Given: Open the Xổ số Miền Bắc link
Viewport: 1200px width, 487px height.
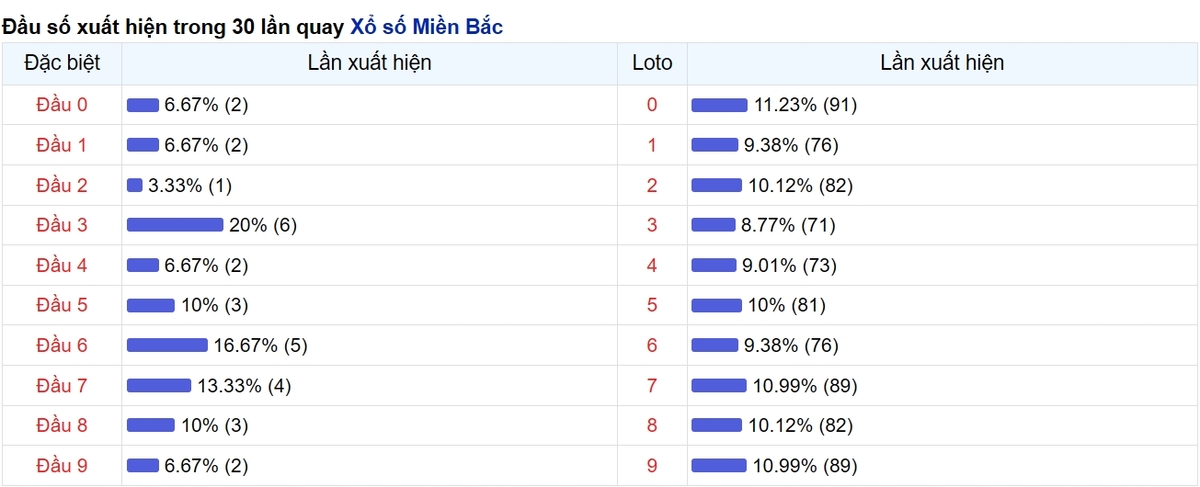Looking at the screenshot, I should tap(426, 27).
